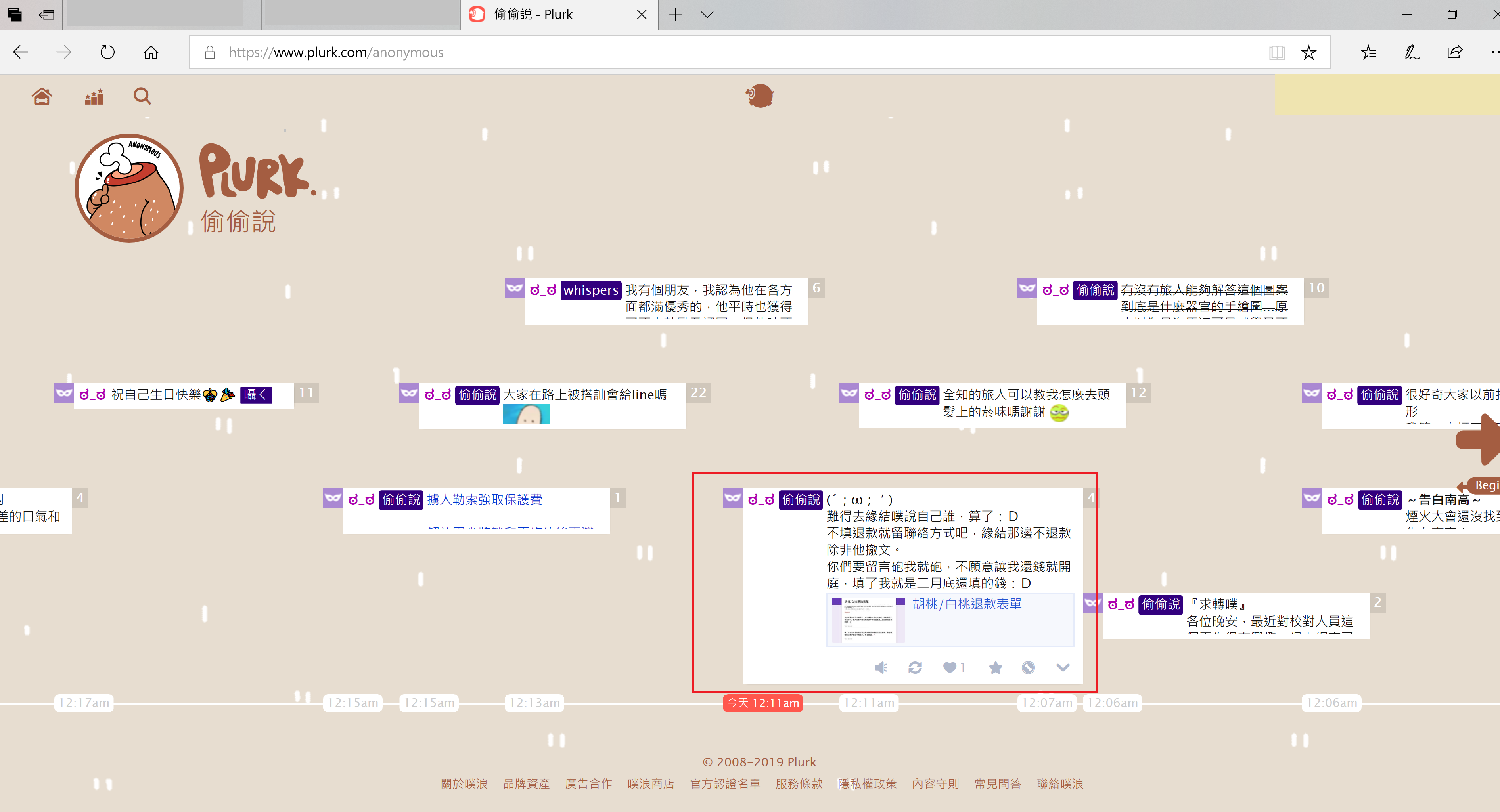Open the Share icon in the Edge toolbar
The image size is (1500, 812).
click(1454, 52)
